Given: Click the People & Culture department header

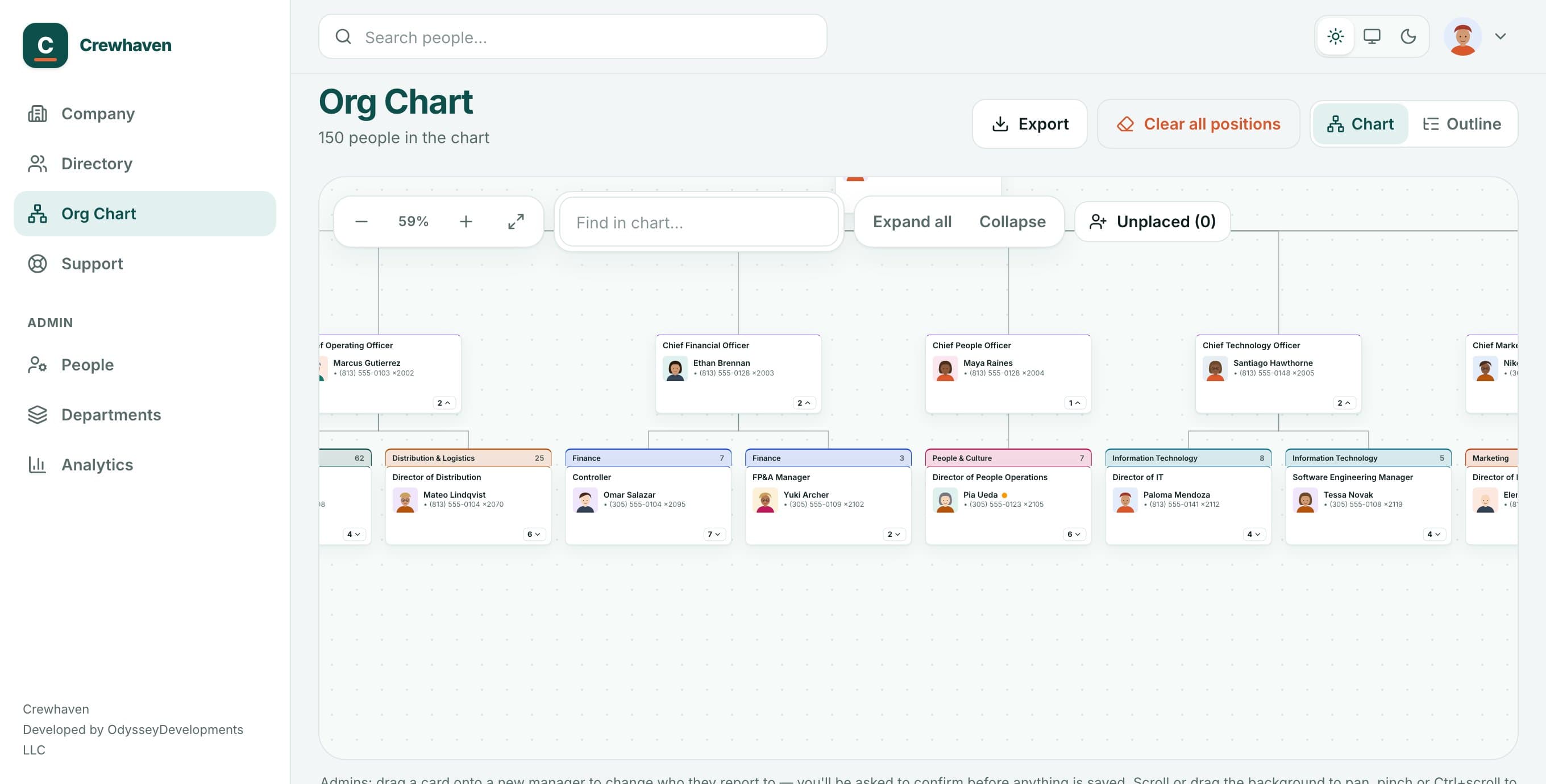Looking at the screenshot, I should click(1008, 458).
